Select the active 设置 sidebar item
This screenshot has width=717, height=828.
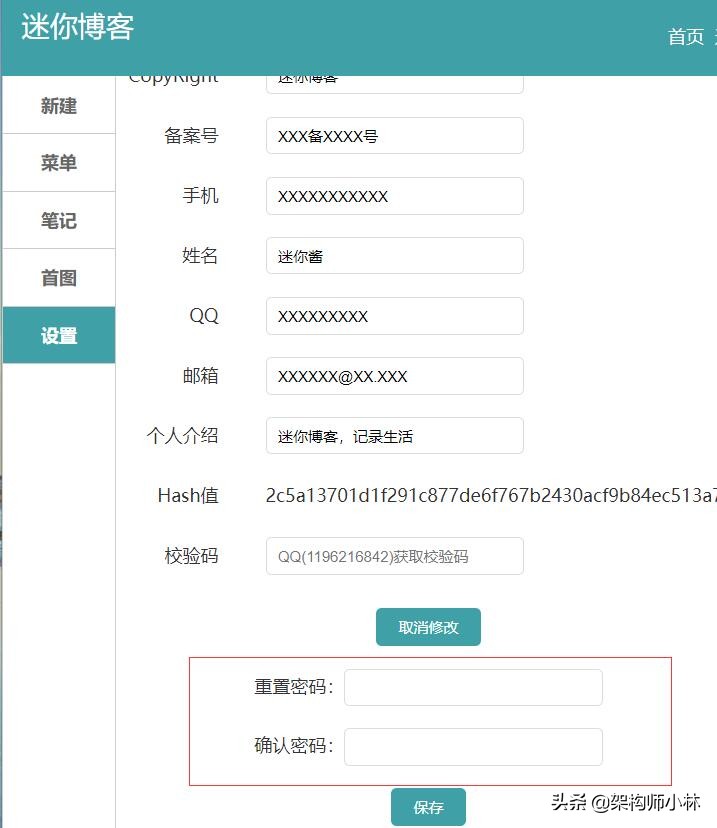59,335
